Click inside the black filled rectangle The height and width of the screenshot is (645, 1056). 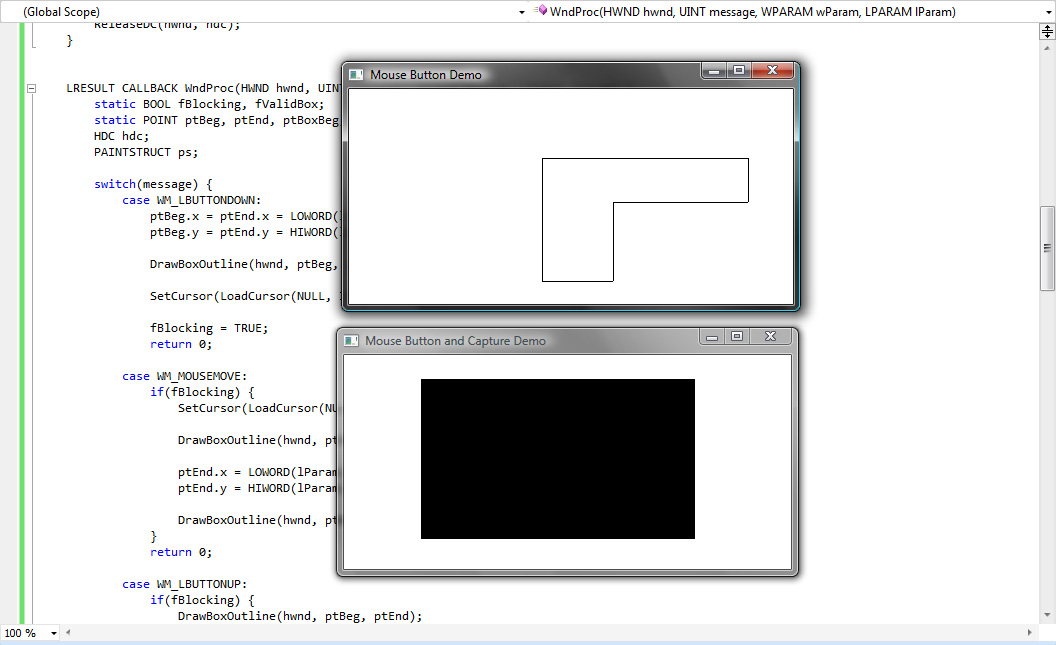[558, 459]
